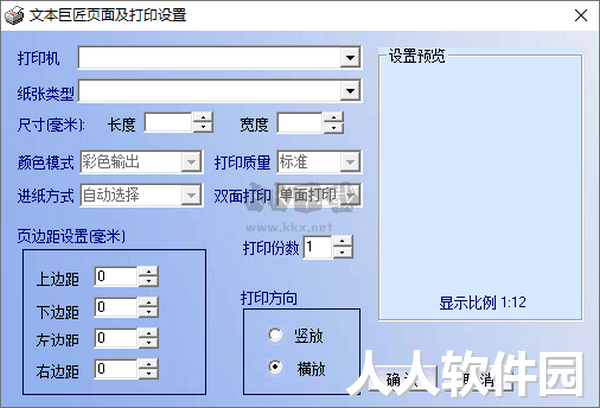Increase the 宽度 width value
The image size is (600, 408).
coord(334,118)
